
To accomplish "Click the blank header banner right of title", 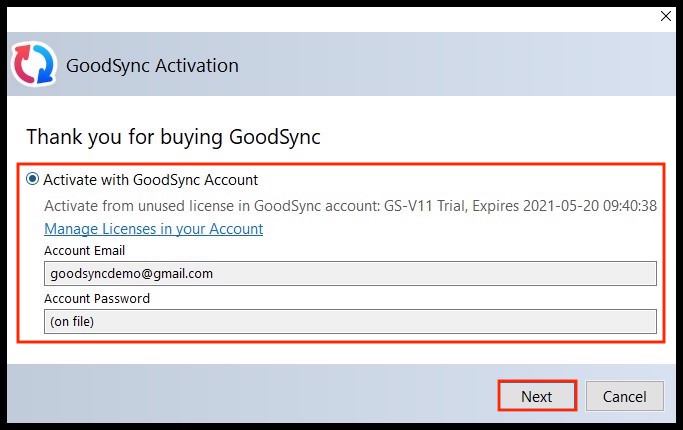I will pos(460,66).
